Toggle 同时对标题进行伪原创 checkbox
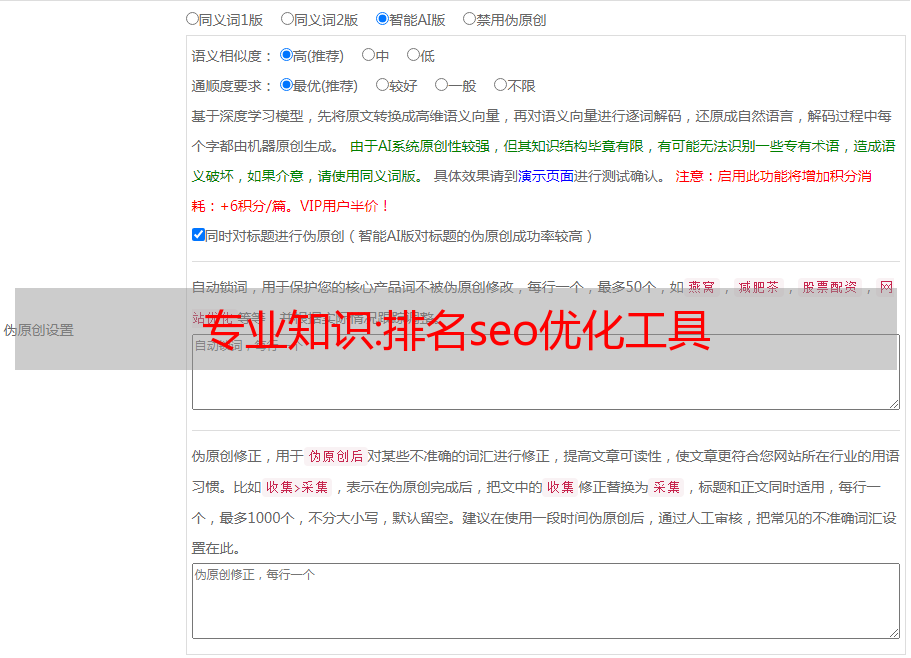Screen dimensions: 911x658 point(198,235)
